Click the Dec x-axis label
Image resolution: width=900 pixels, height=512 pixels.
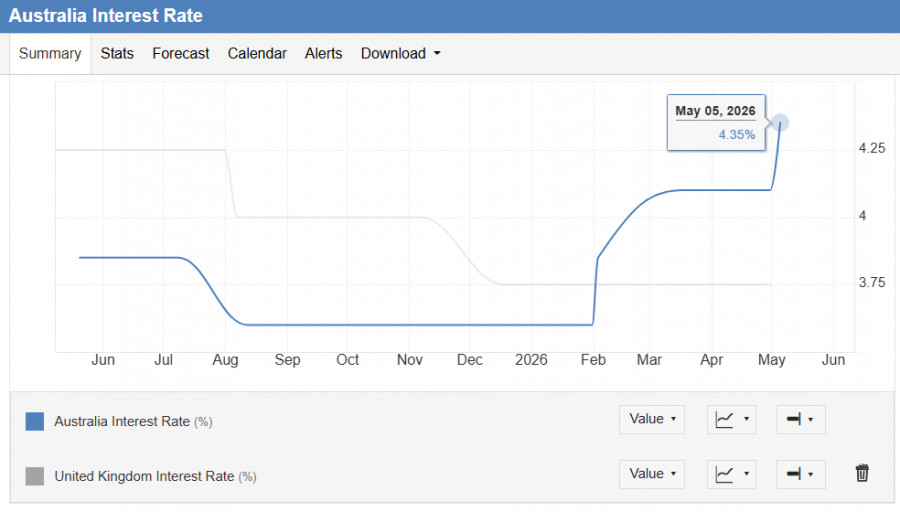coord(470,360)
